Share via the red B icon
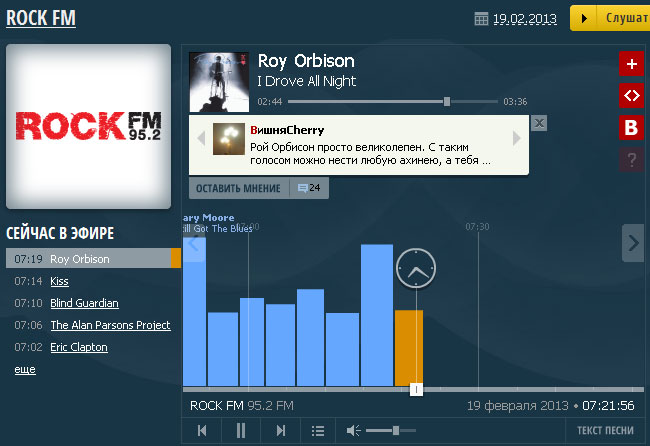 point(631,127)
